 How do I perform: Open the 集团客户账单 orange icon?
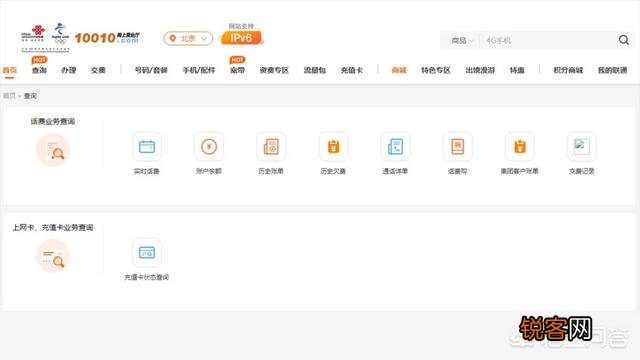[520, 147]
